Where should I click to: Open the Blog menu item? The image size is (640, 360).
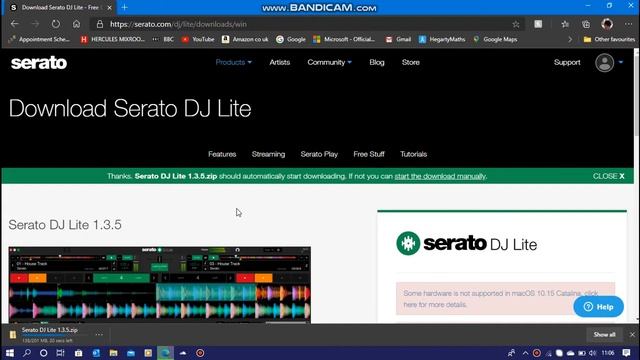click(x=377, y=62)
